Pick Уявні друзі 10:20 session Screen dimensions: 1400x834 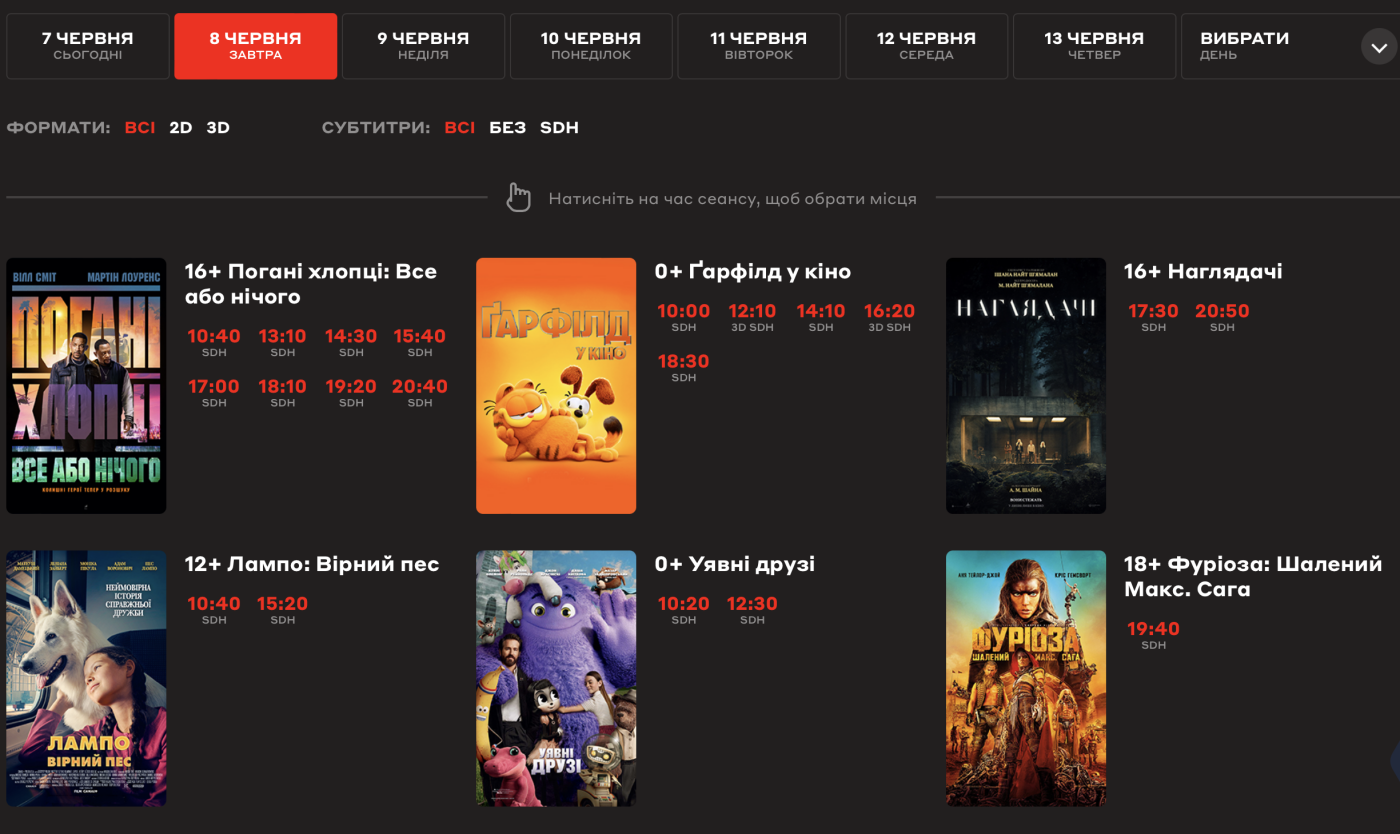click(x=684, y=609)
